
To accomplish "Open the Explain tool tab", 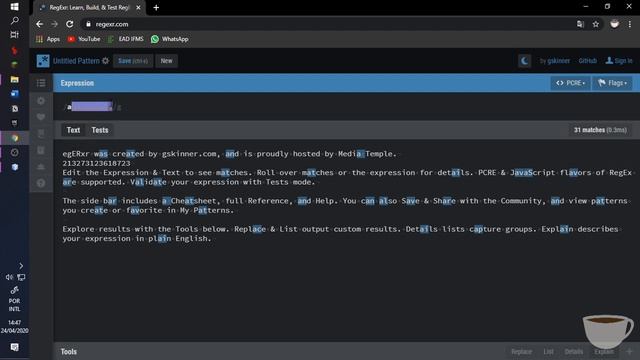I will coord(604,352).
